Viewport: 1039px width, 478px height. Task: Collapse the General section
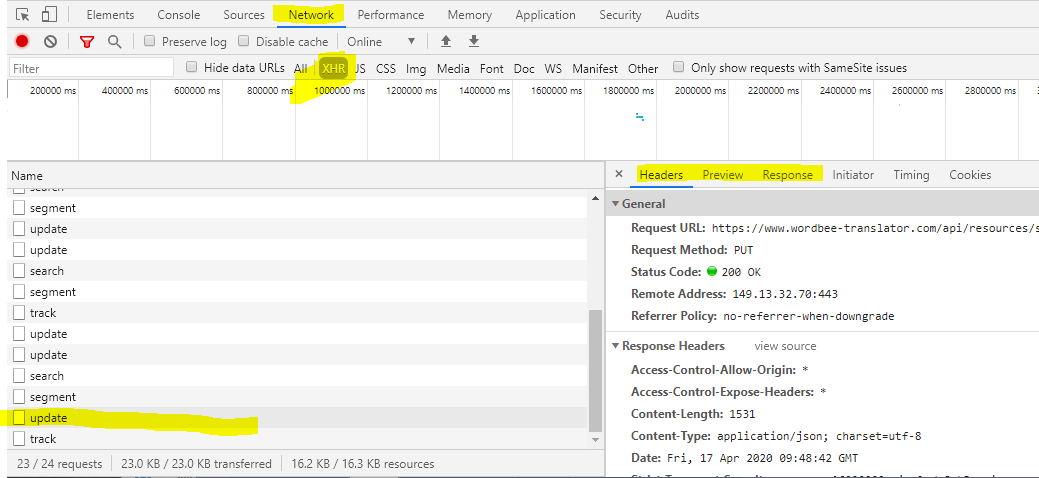pos(615,204)
